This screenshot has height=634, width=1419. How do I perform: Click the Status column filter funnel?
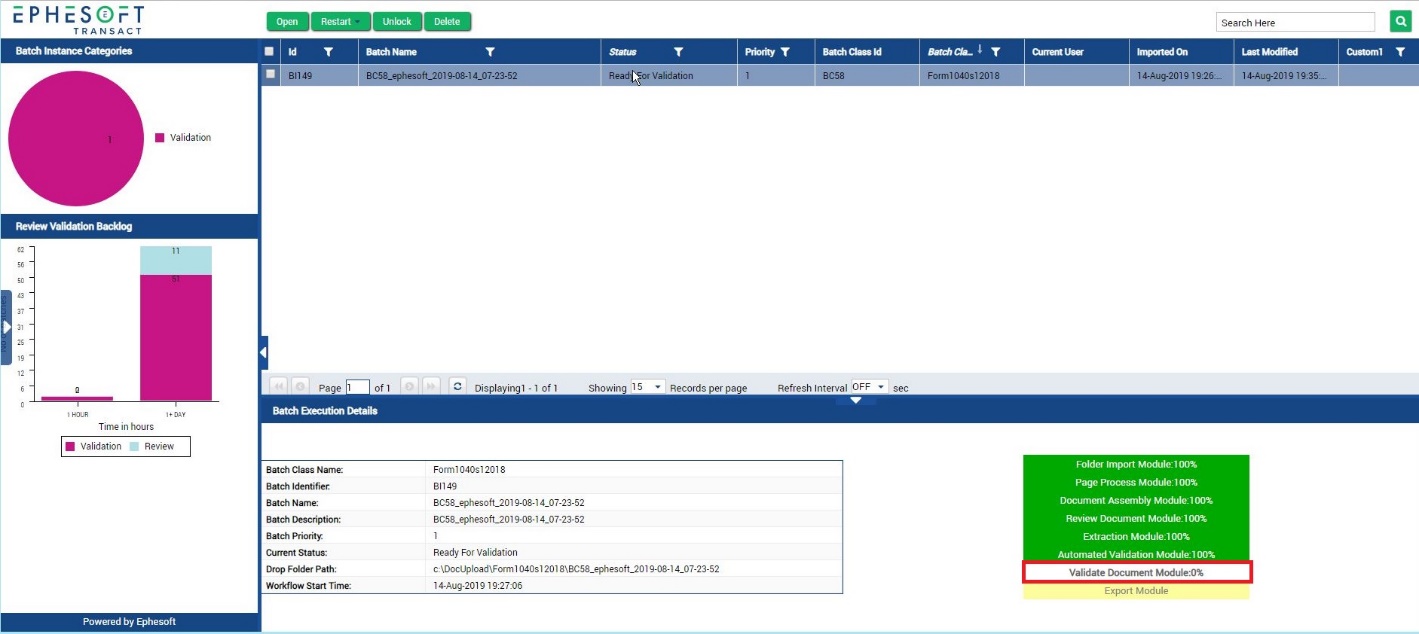[678, 52]
